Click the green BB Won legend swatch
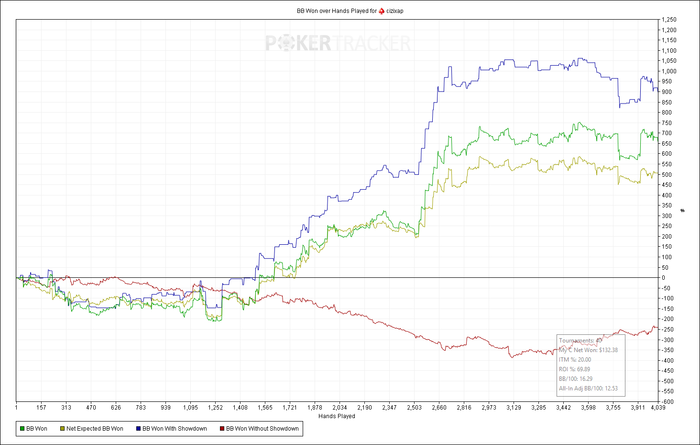Viewport: 700px width, 445px height. tap(22, 428)
